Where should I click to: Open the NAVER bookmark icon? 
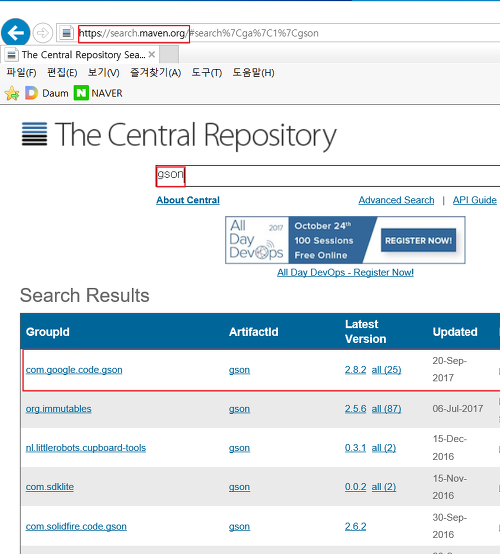click(81, 93)
